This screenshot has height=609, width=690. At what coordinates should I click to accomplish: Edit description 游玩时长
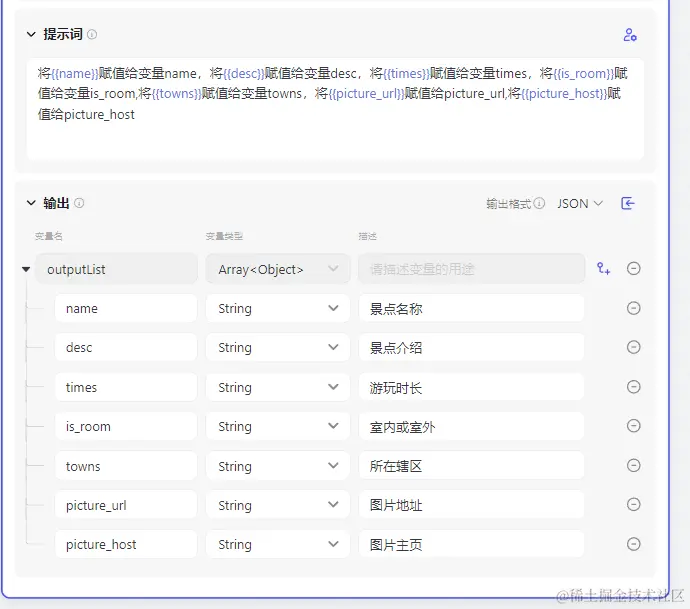click(x=471, y=387)
